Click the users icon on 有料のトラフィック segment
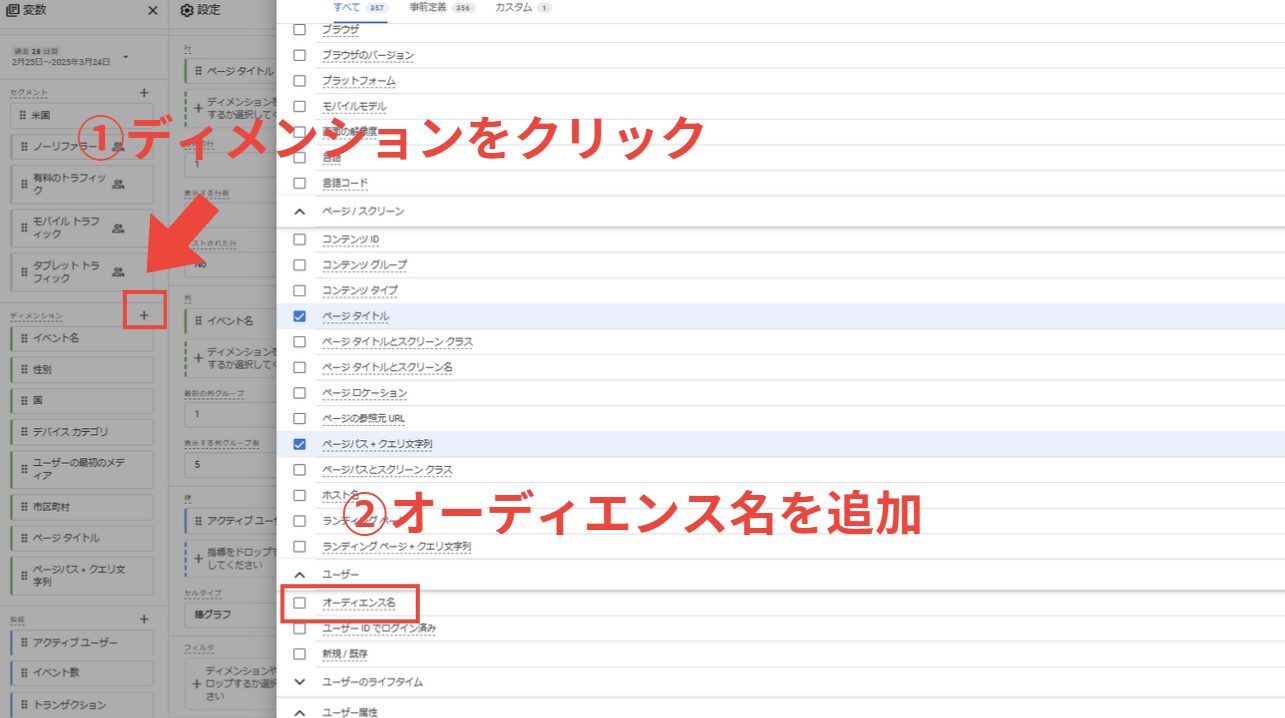 click(118, 184)
